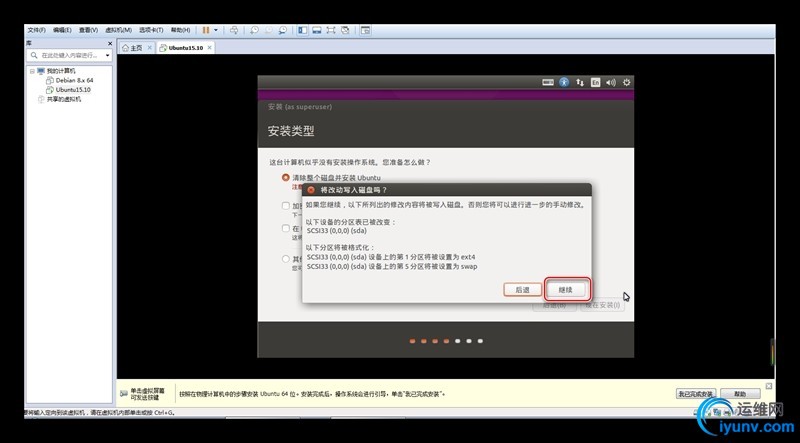Open the En input language indicator
800x443 pixels.
click(595, 82)
